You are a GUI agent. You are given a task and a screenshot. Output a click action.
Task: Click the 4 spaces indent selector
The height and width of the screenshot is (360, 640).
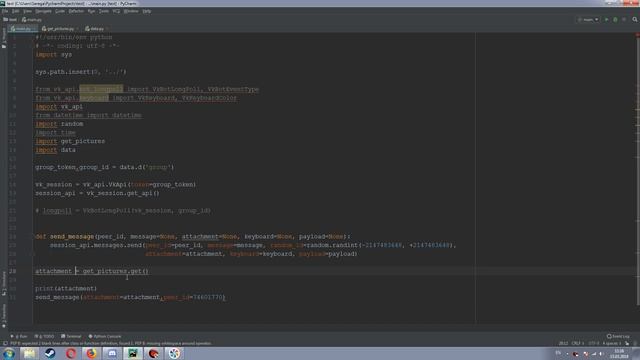coord(611,344)
